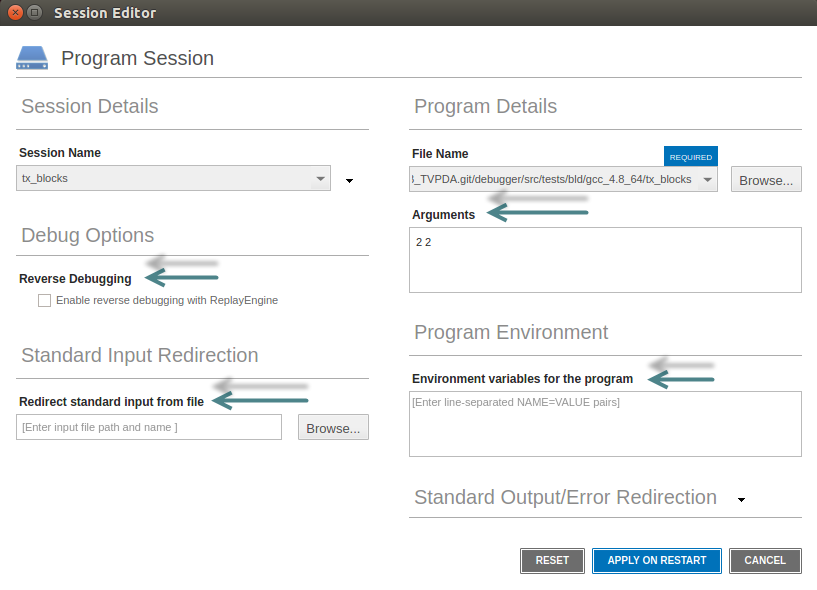Click APPLY ON RESTART button
Viewport: 817px width, 590px height.
pos(656,560)
